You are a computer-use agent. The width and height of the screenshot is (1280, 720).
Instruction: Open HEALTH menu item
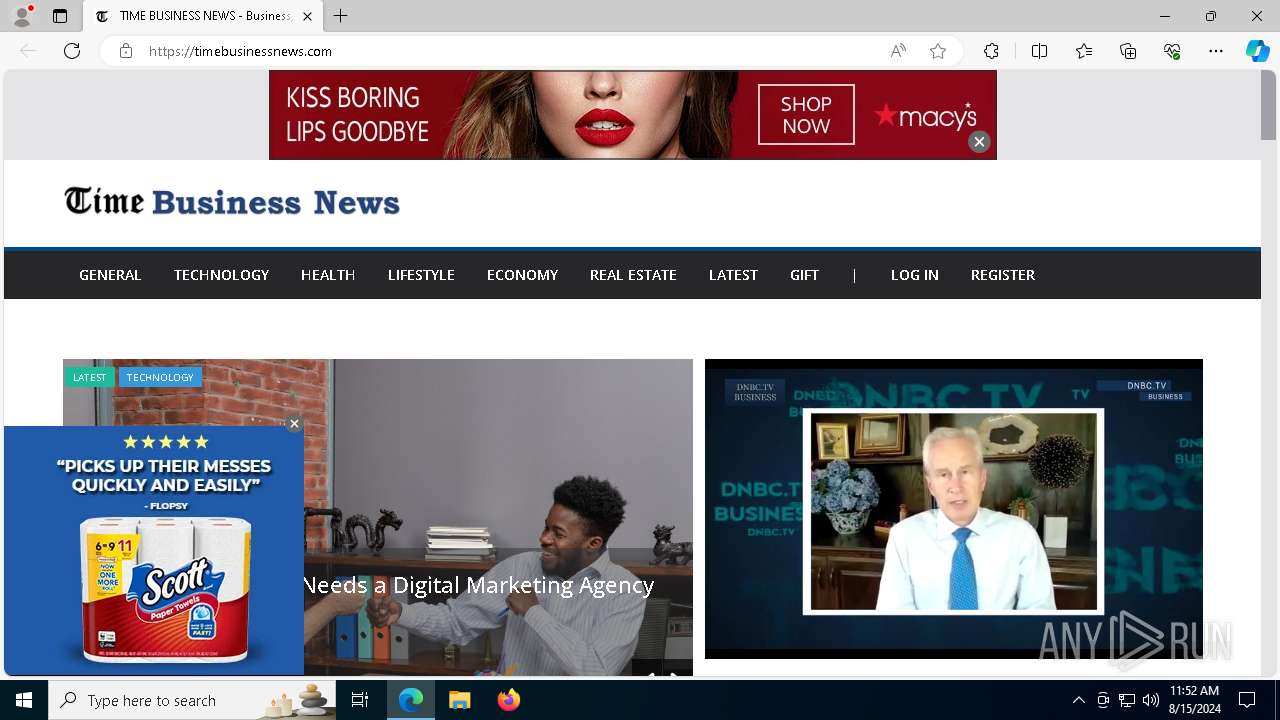coord(328,275)
